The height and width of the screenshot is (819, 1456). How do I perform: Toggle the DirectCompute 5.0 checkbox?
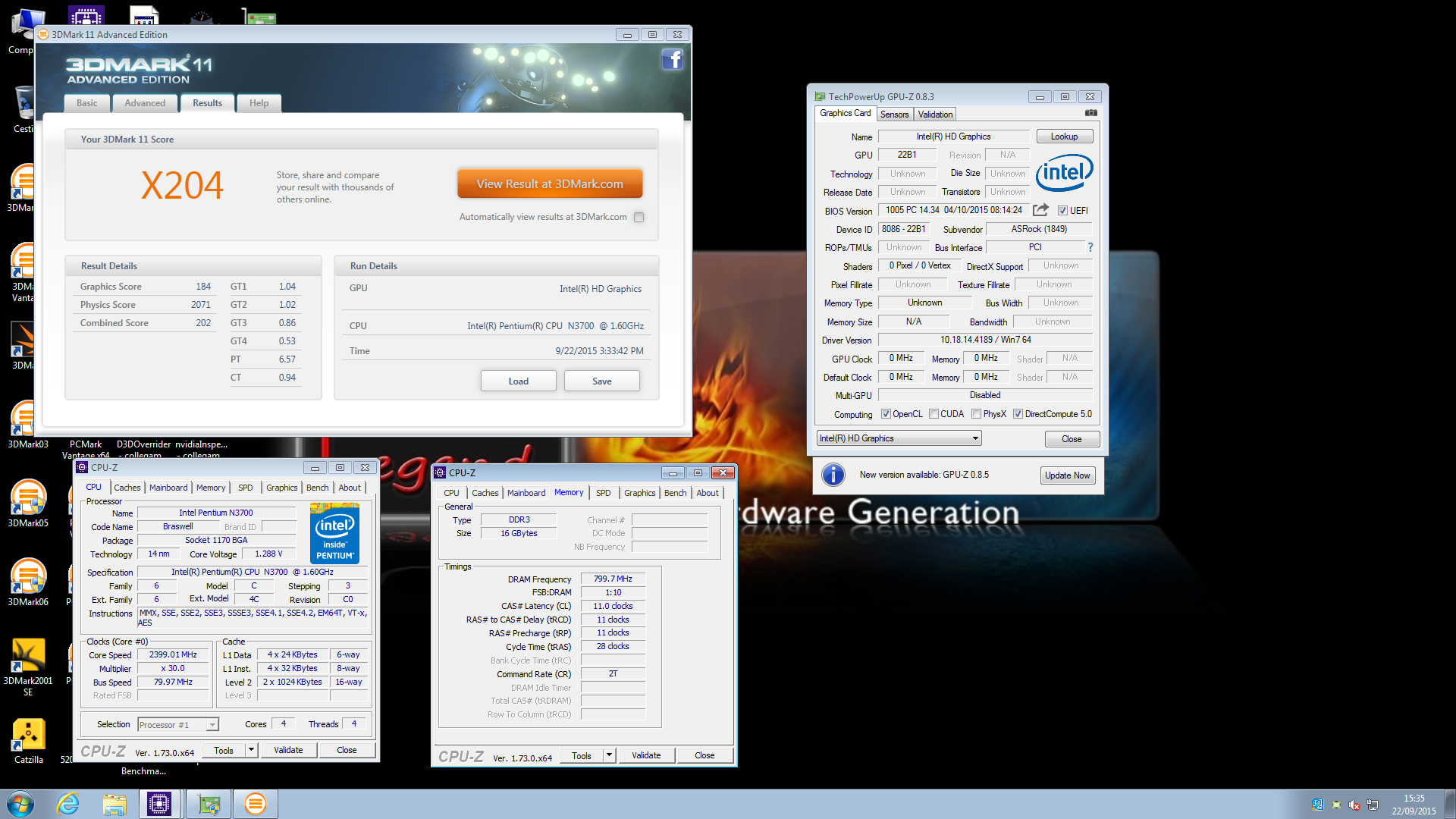1018,414
